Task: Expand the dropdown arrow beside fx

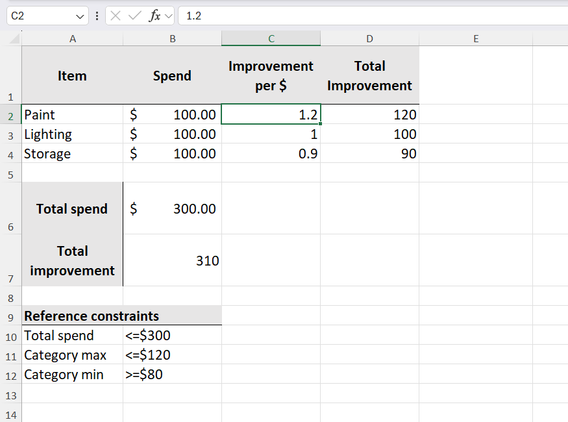Action: 168,16
